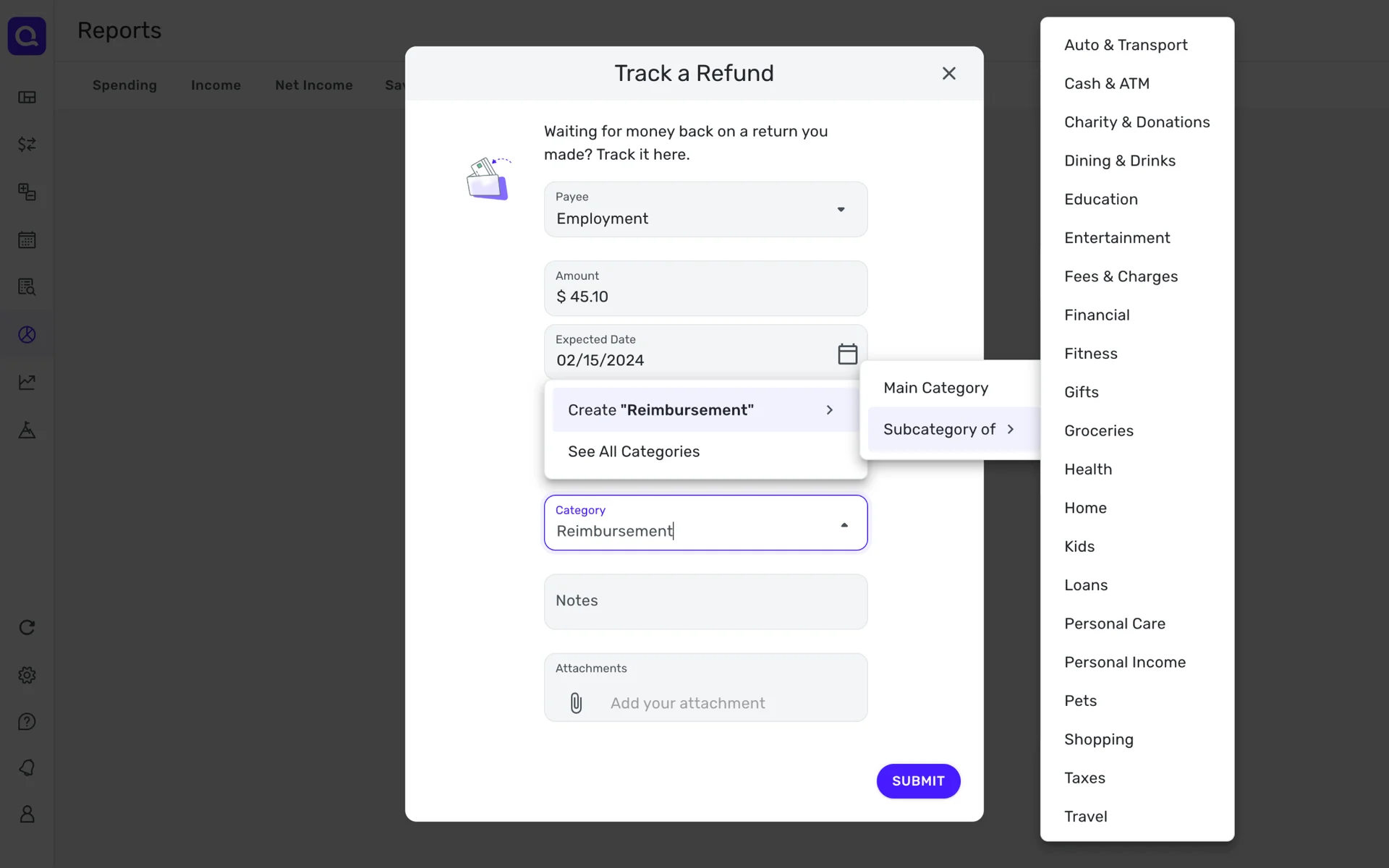Open the settings gear in sidebar
Viewport: 1389px width, 868px height.
point(27,675)
